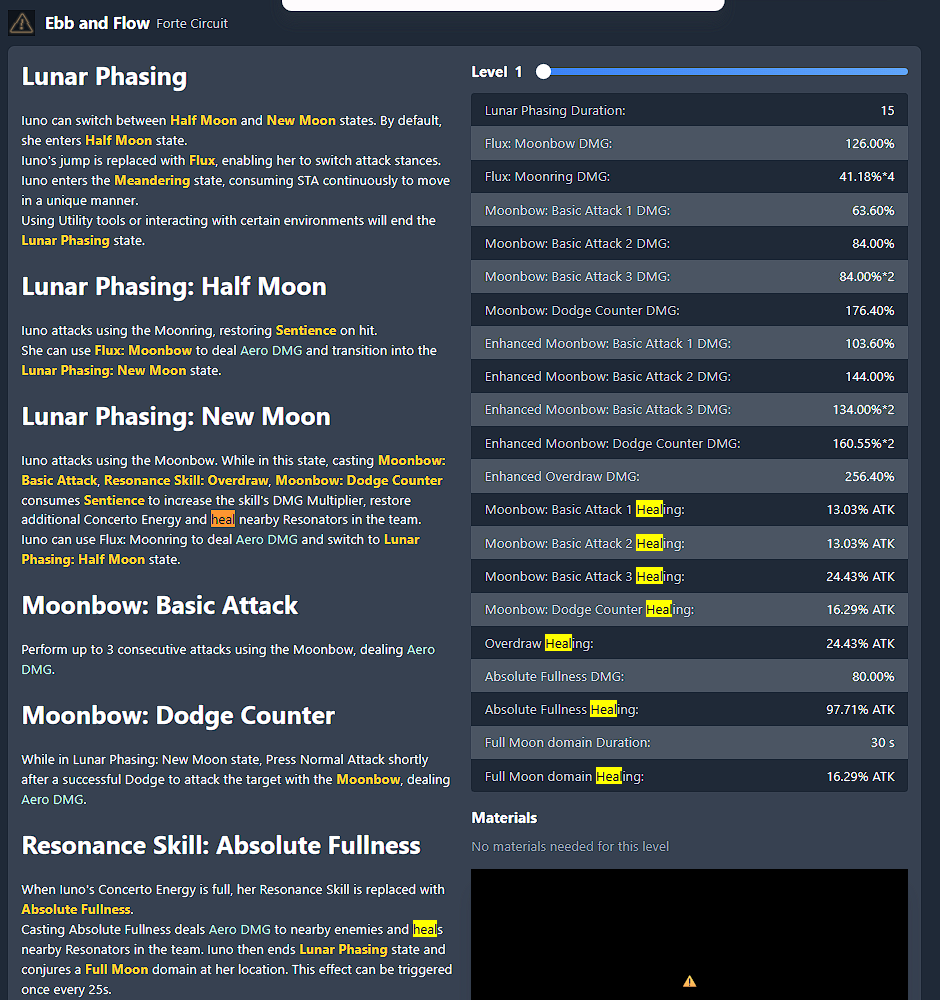Click the warning icon in the black video area

pyautogui.click(x=689, y=981)
